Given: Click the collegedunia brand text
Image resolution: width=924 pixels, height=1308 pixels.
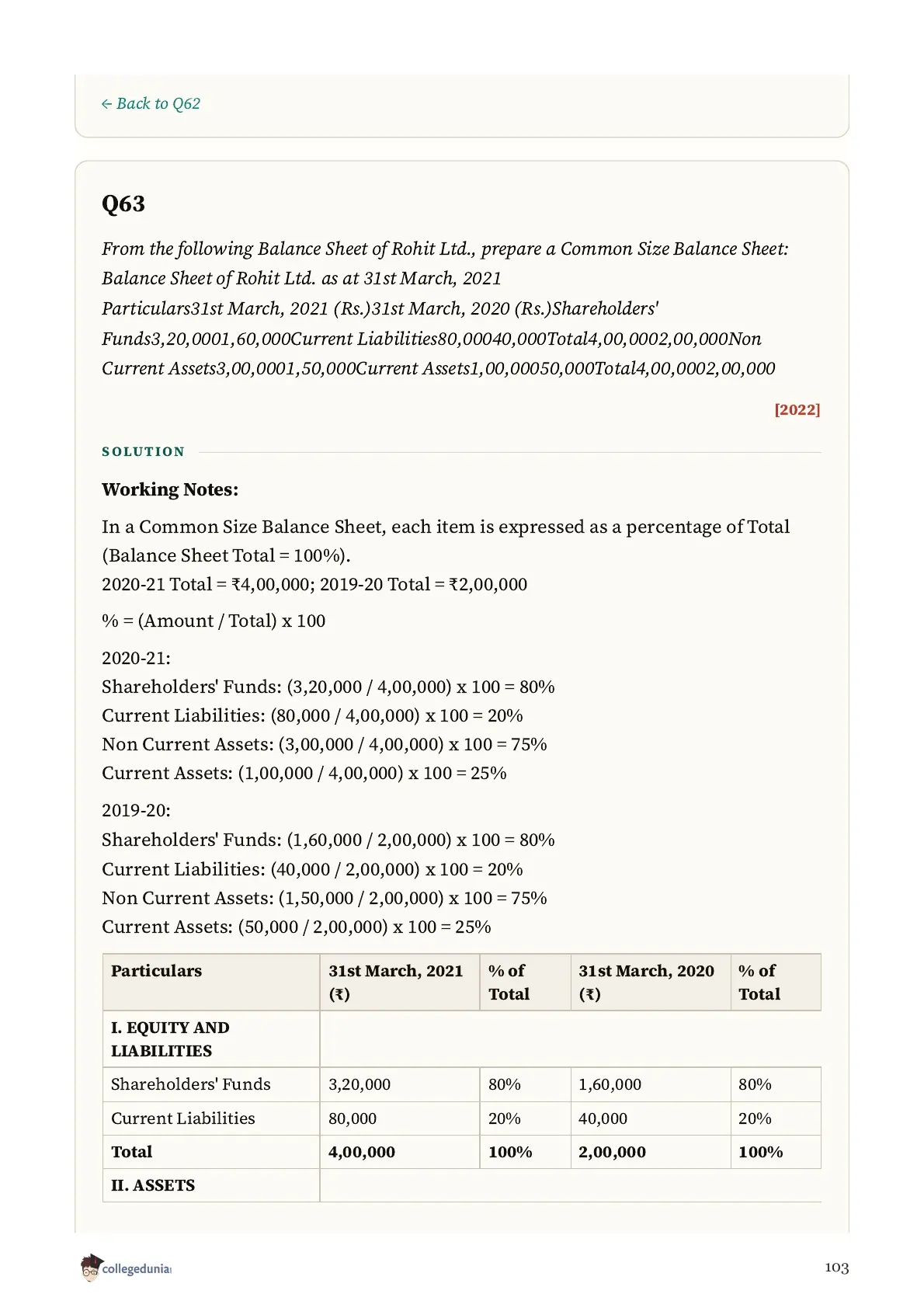Looking at the screenshot, I should pos(136,1268).
